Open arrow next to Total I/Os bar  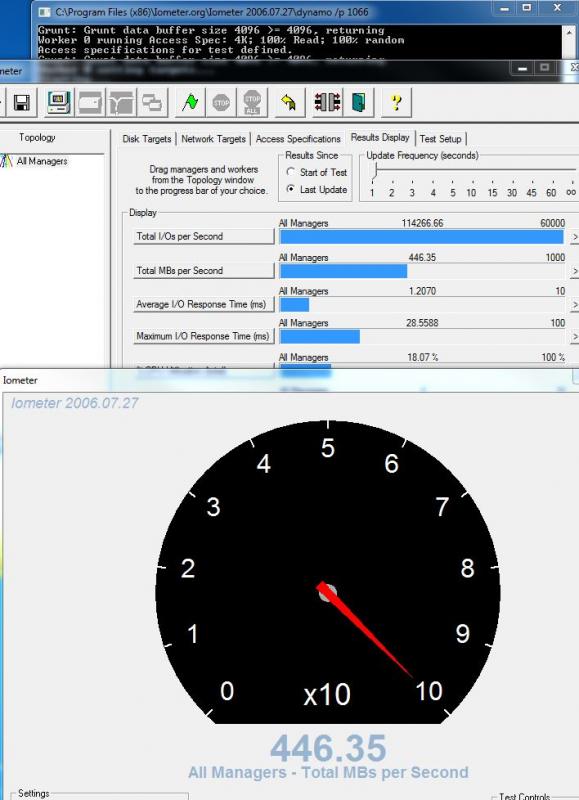(574, 237)
